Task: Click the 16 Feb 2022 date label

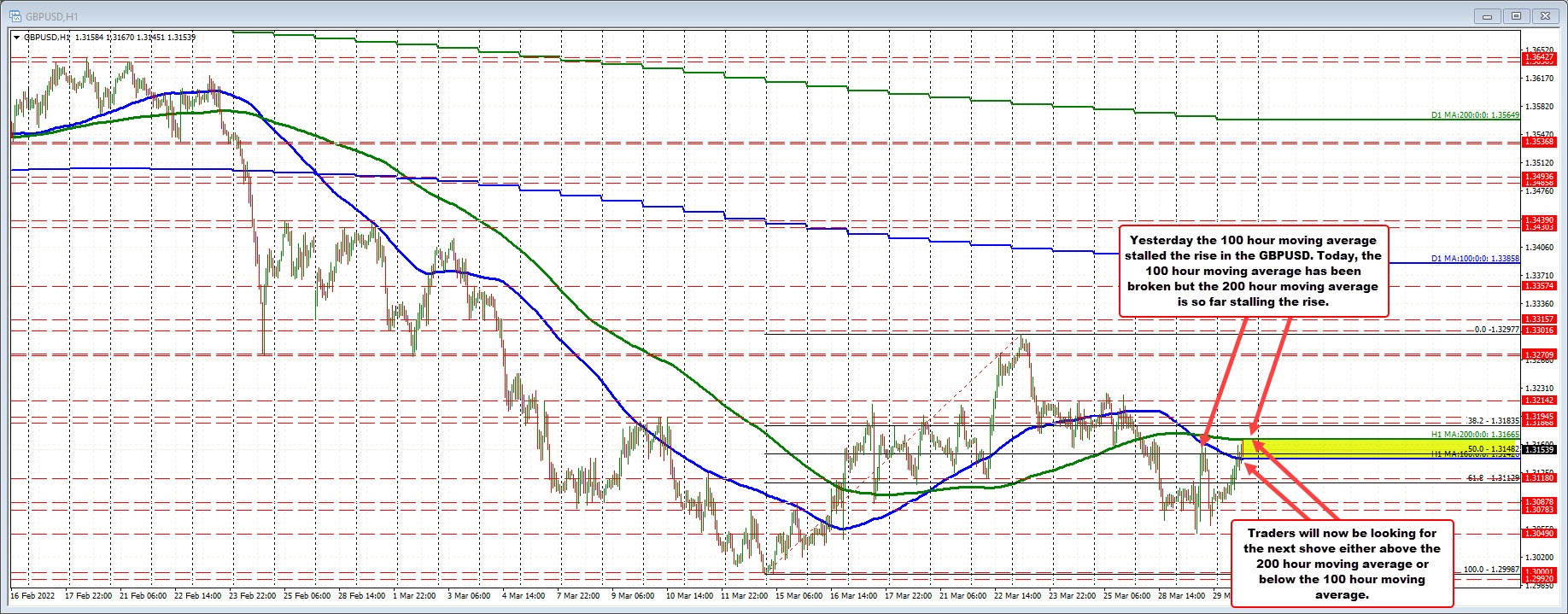Action: point(31,595)
